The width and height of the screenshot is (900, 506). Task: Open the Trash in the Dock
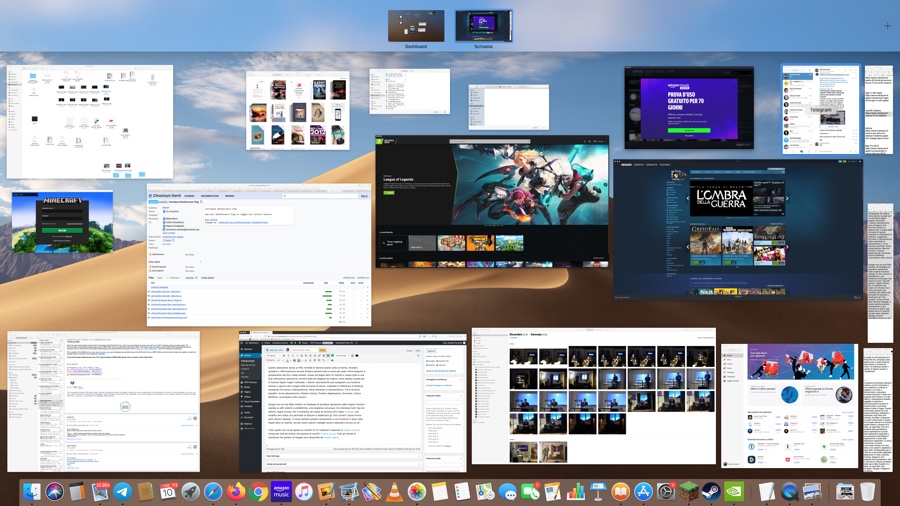pos(867,492)
